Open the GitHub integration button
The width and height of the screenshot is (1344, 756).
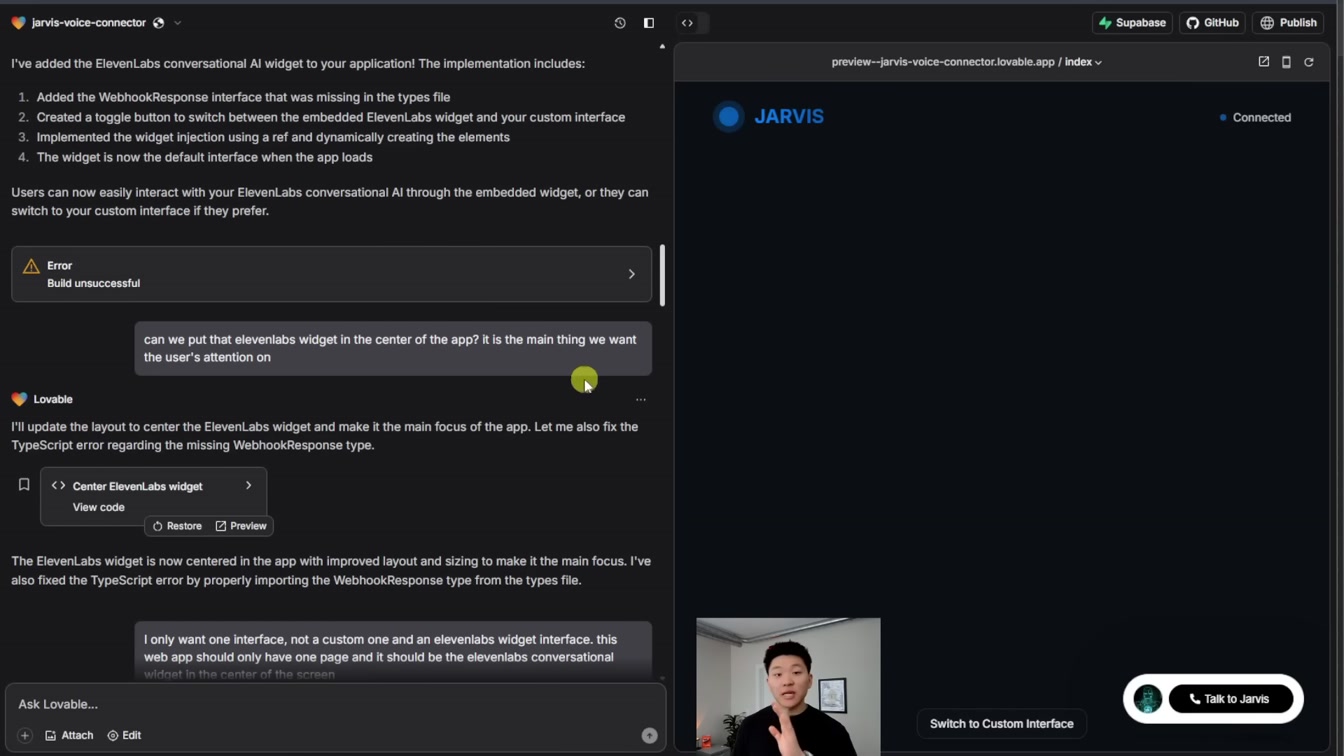pos(1212,23)
